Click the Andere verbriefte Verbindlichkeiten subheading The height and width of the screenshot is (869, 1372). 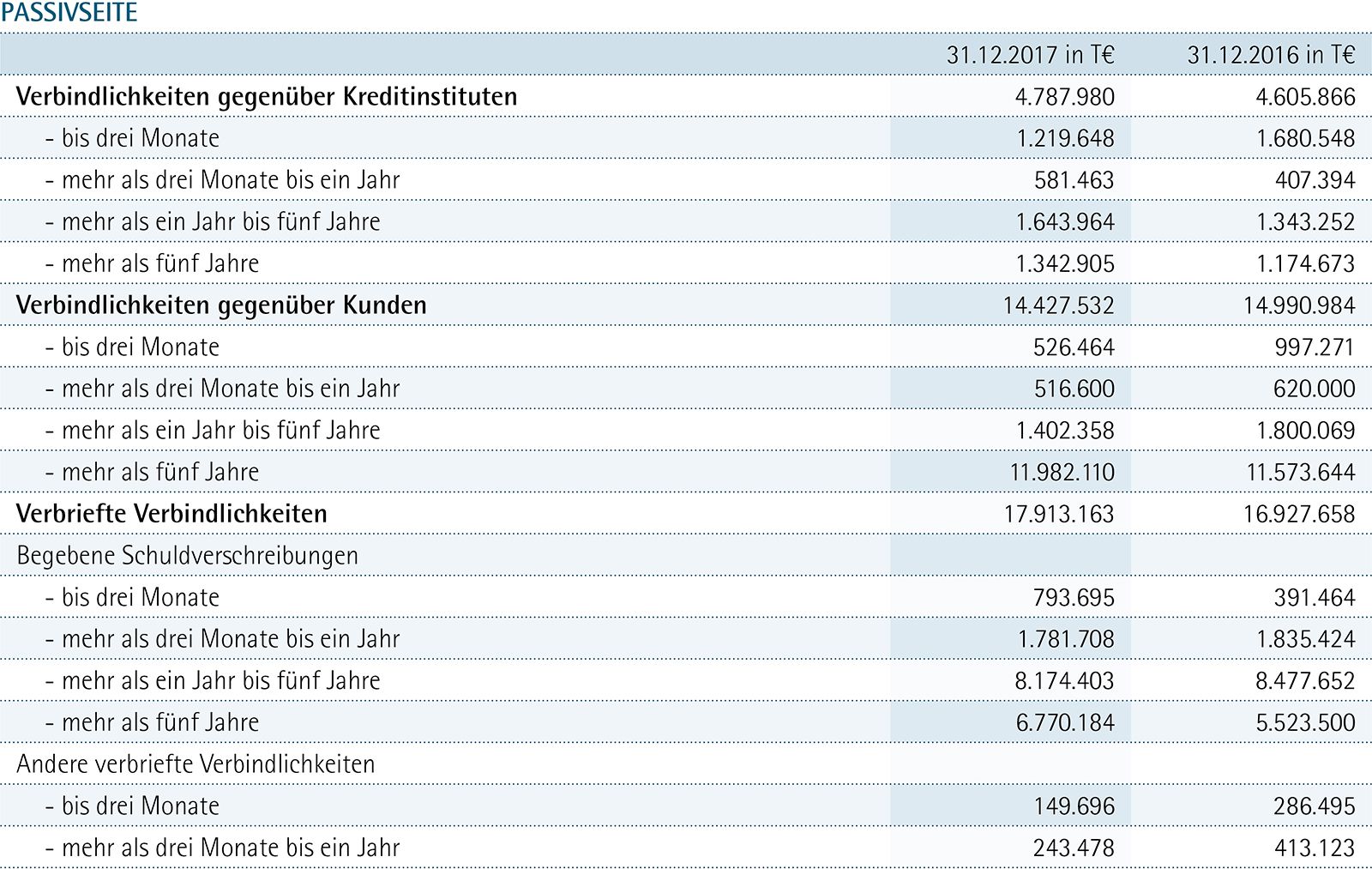point(196,764)
